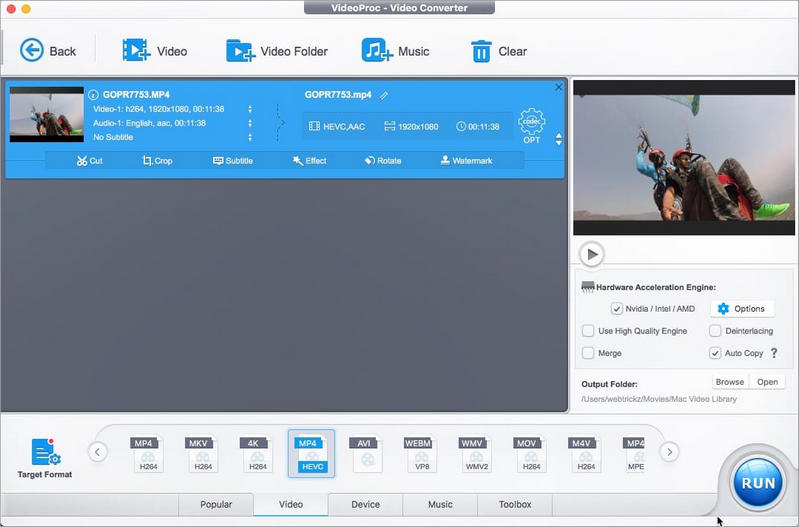This screenshot has height=527, width=799.
Task: Clear the list with the trash icon
Action: tap(481, 51)
